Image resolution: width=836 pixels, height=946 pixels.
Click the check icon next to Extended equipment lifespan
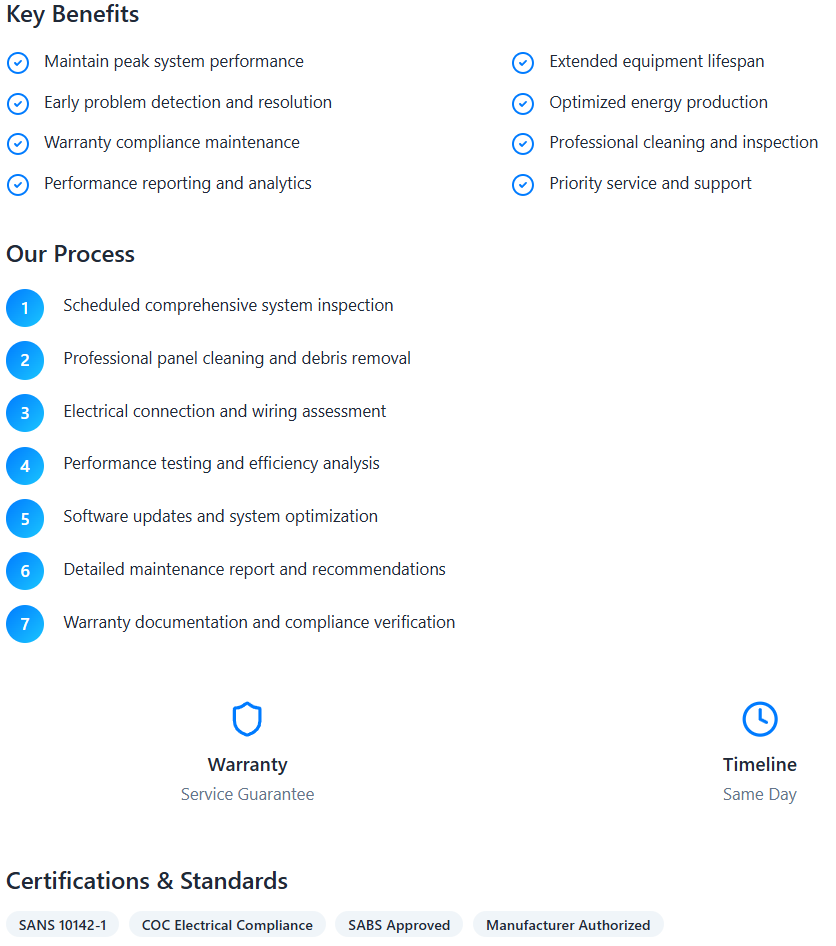coord(523,63)
